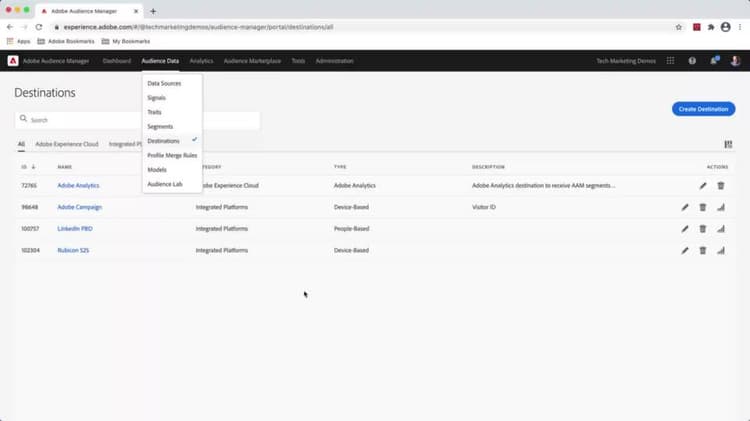Open a new browser tab
This screenshot has width=750, height=421.
coord(153,11)
